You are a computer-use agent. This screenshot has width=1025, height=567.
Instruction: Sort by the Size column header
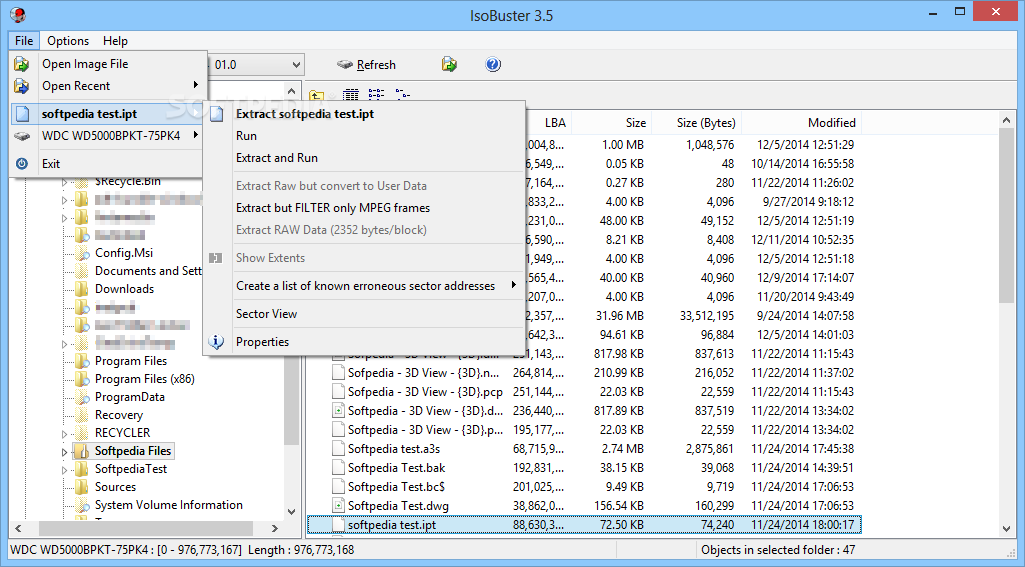(611, 123)
